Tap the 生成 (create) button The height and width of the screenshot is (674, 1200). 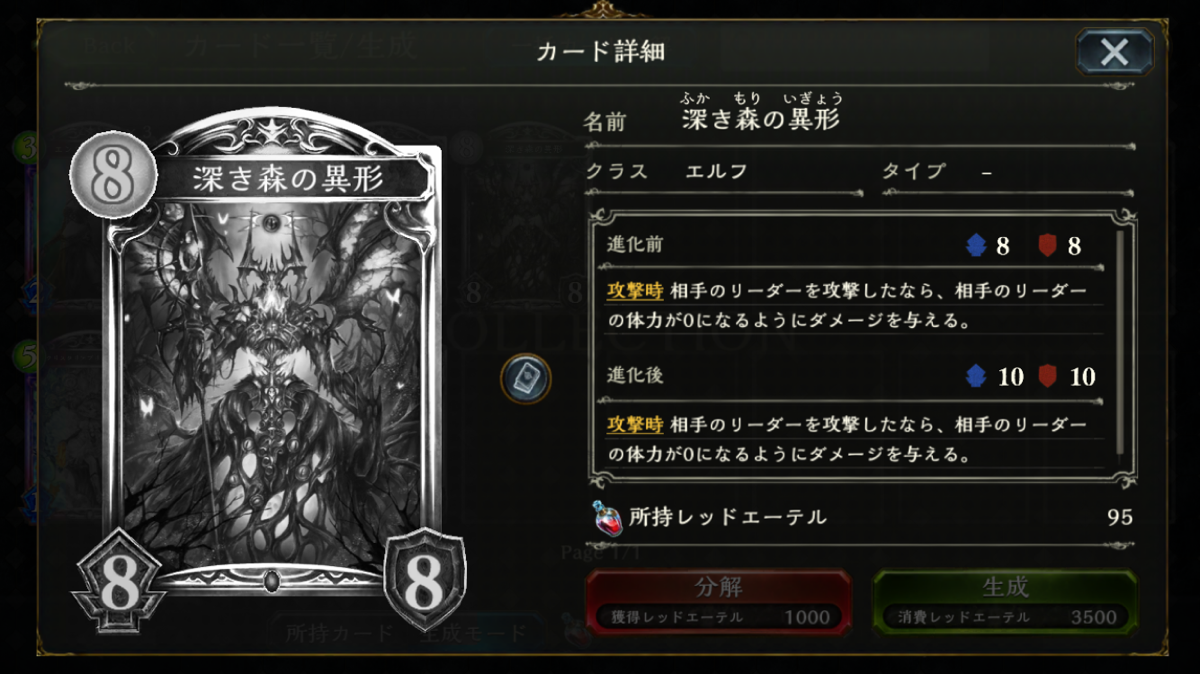pos(1005,602)
